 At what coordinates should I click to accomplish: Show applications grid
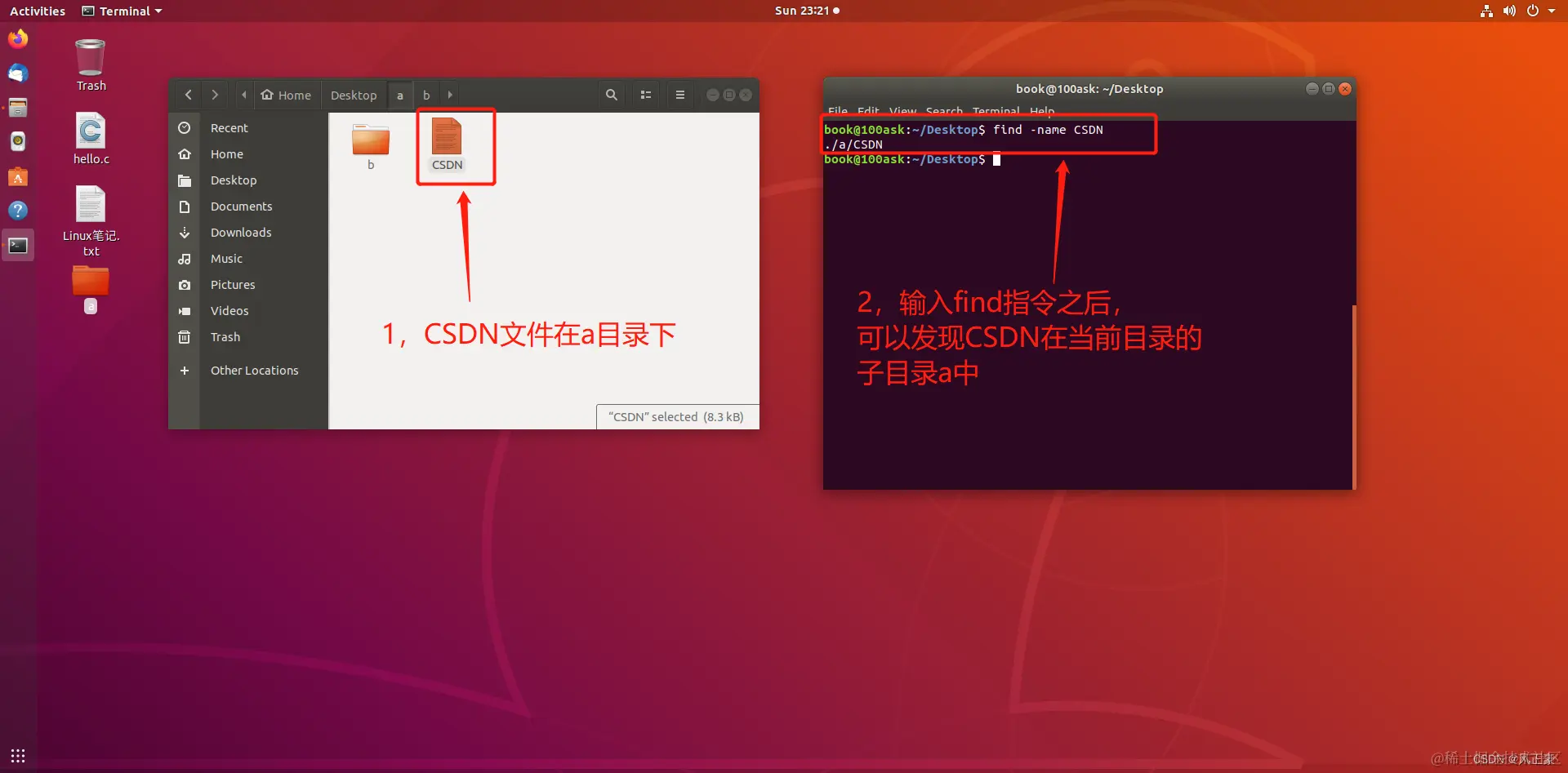(x=18, y=756)
